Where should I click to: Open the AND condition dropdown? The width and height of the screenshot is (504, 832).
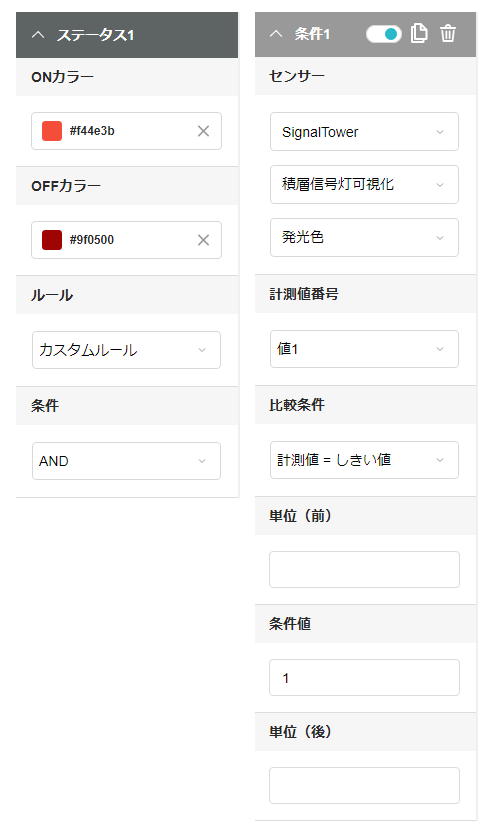(x=126, y=461)
